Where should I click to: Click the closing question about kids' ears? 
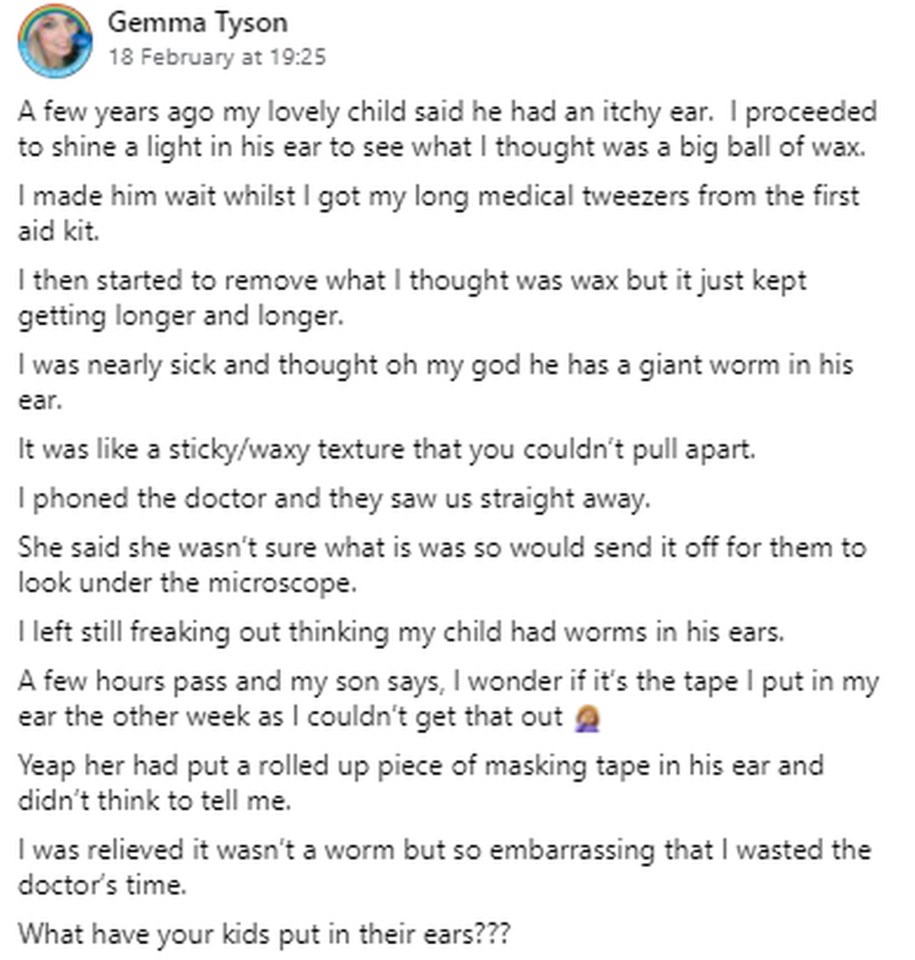click(265, 935)
